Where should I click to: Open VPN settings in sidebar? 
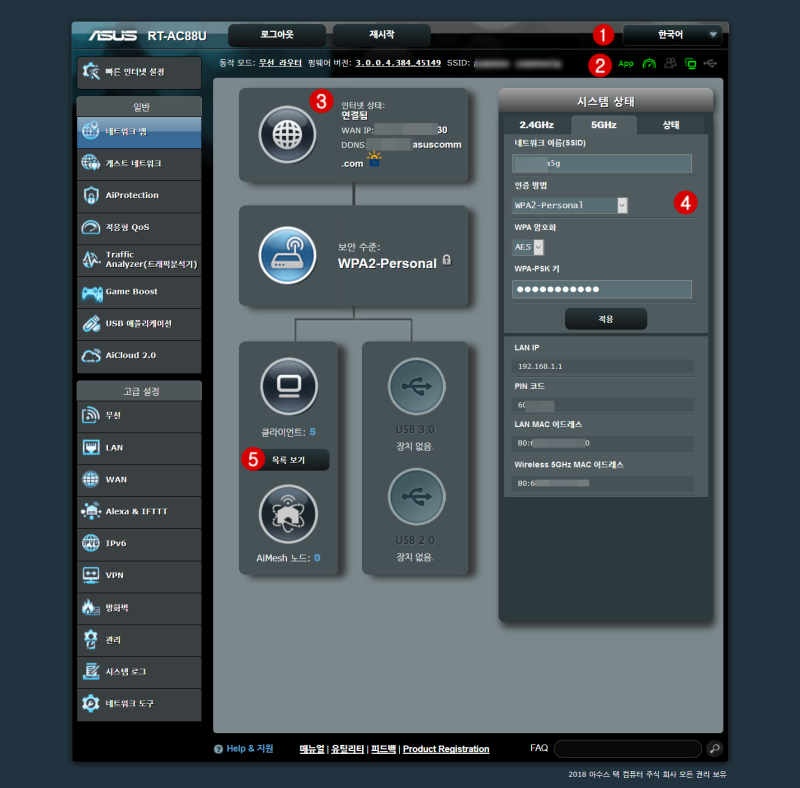coord(139,576)
